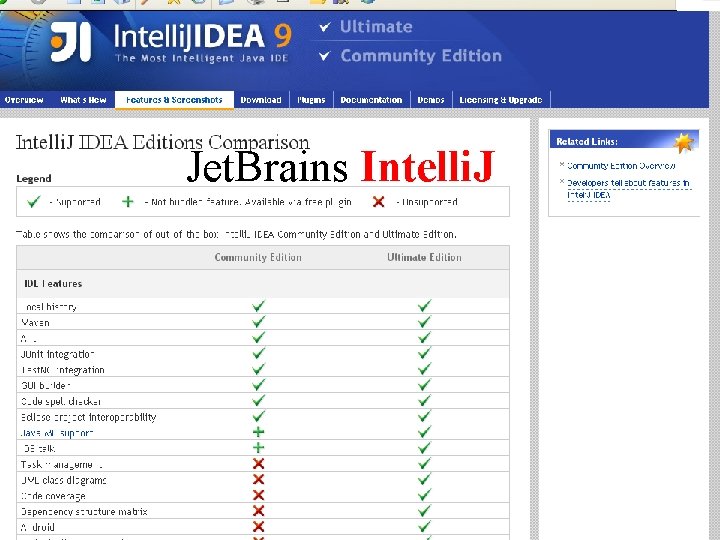Viewport: 720px width, 540px height.
Task: Click Ultimate checkmark for Eclipse project interoperability
Action: (424, 416)
